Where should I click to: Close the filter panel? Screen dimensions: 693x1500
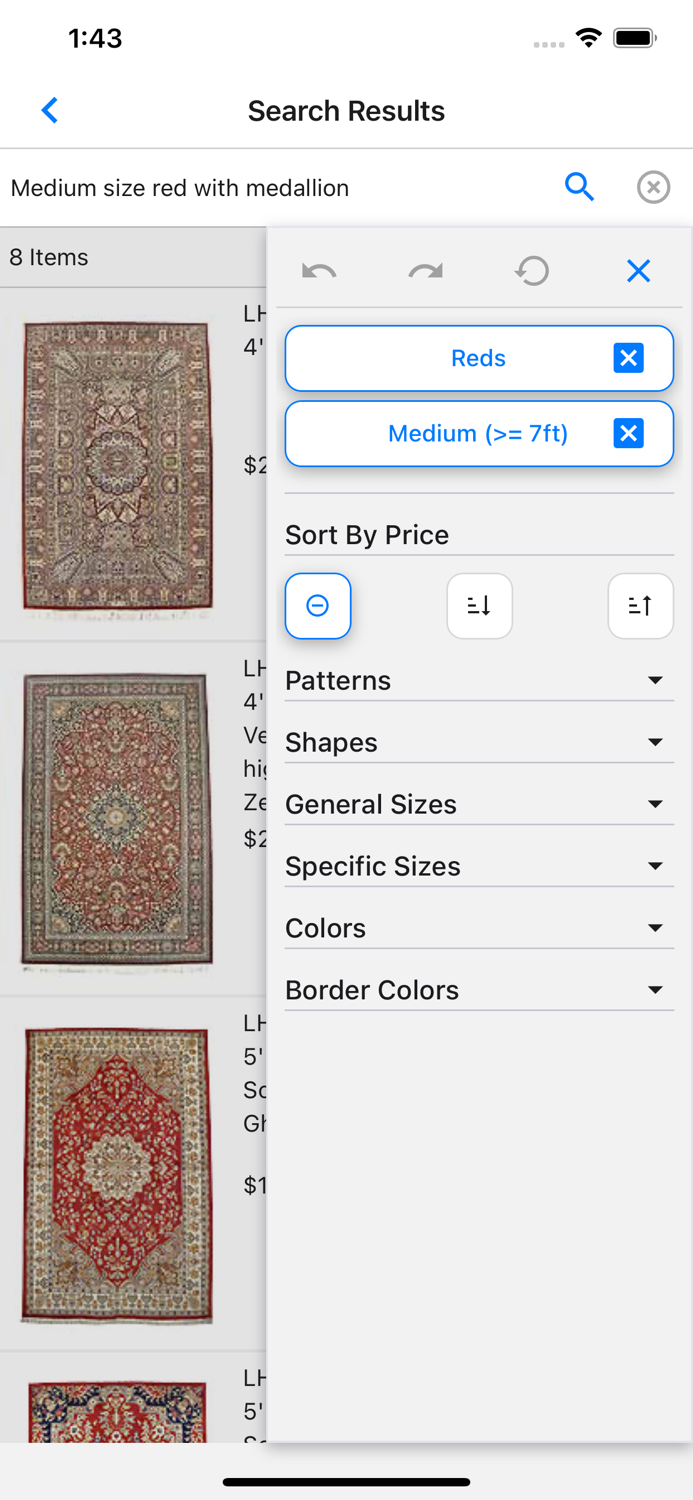[x=638, y=270]
